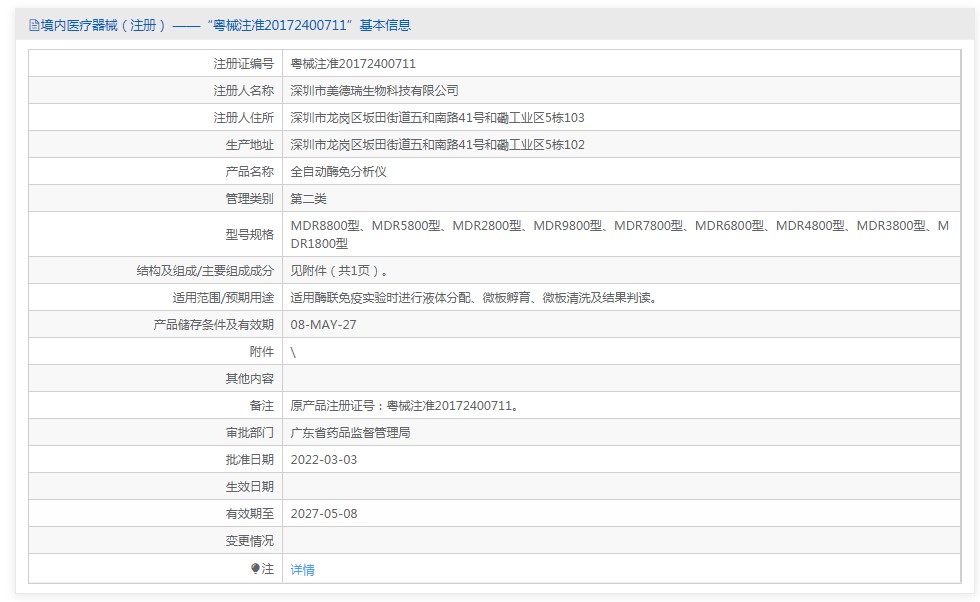Viewport: 980px width, 602px height.
Task: Click the backslash value in 附件 row
Action: coord(293,352)
